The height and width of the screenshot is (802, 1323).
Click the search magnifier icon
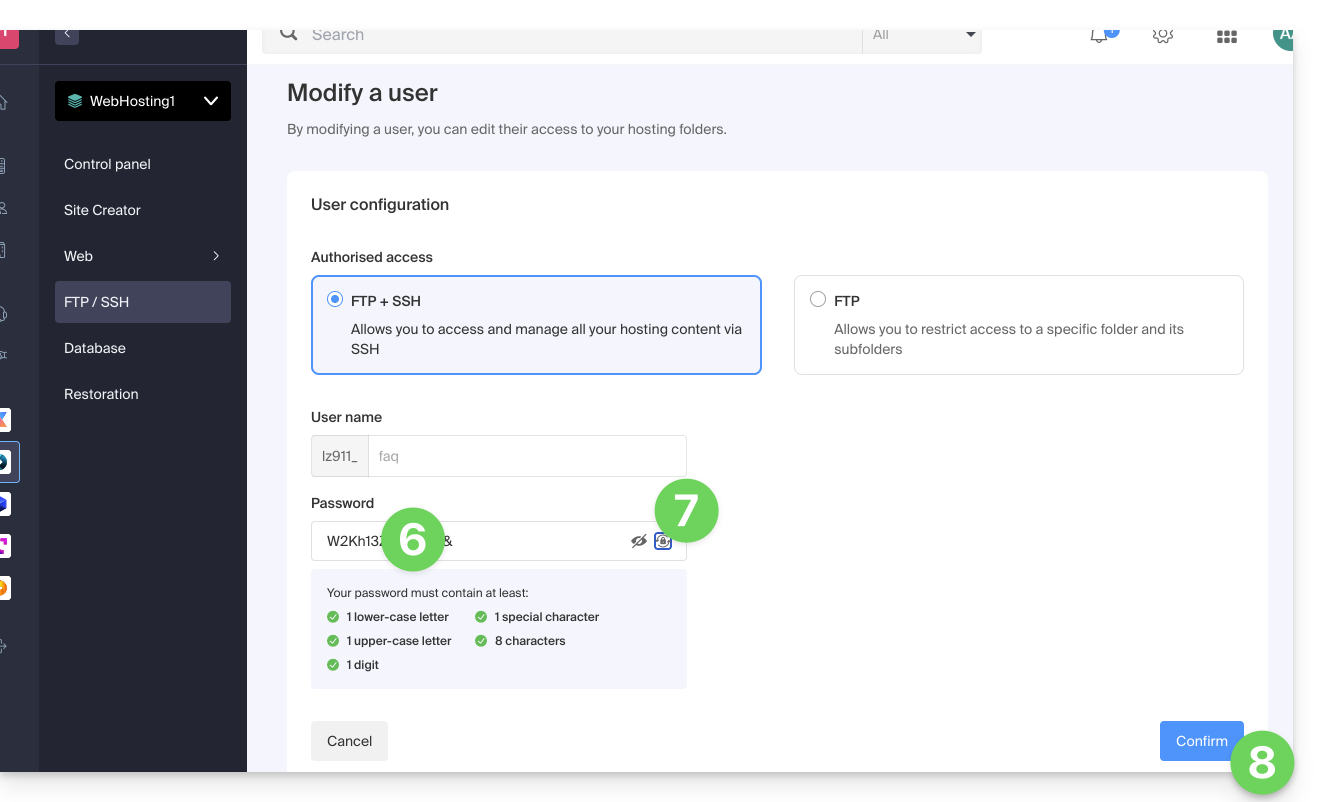click(289, 34)
